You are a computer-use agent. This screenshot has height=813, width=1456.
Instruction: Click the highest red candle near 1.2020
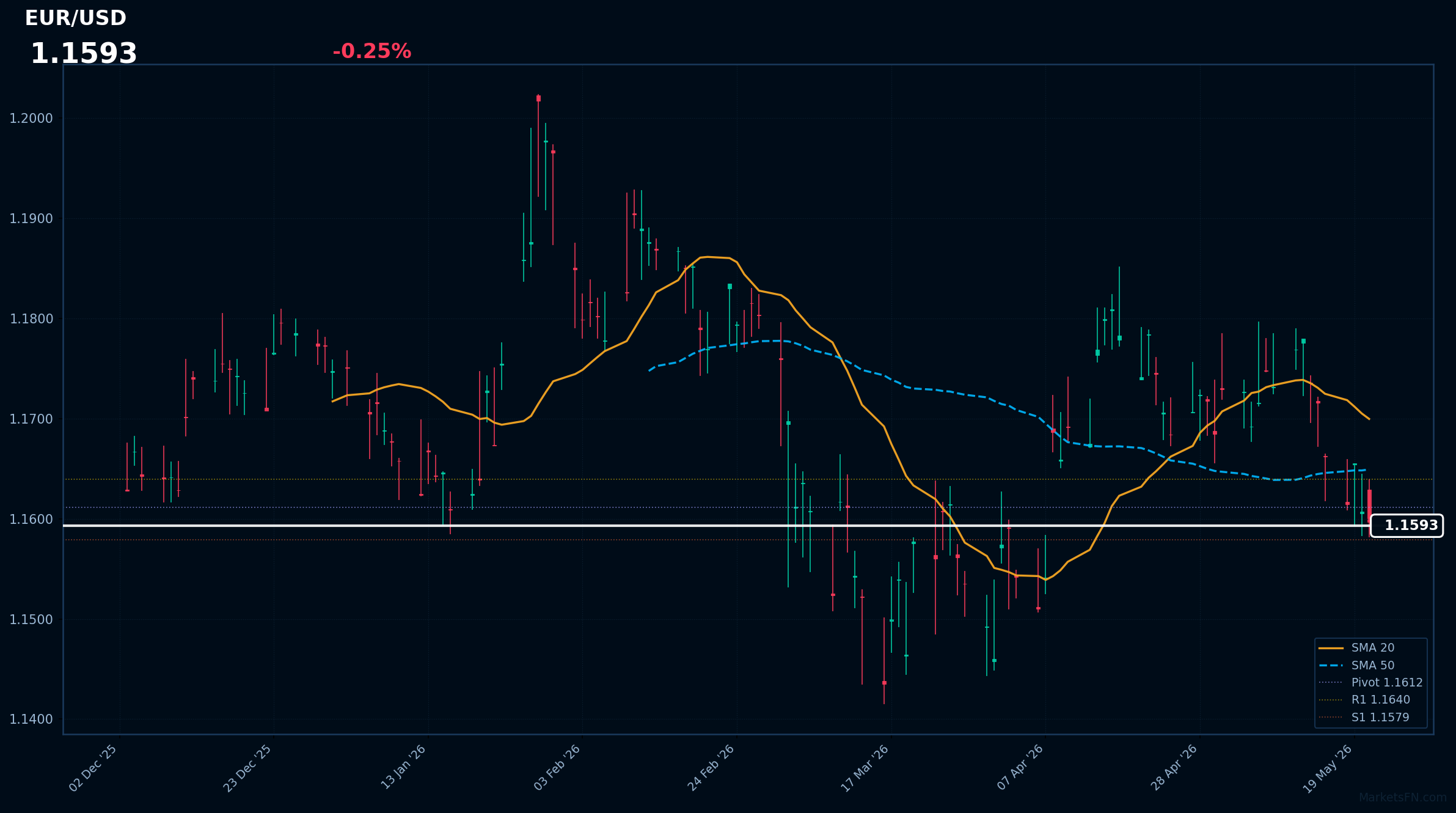(538, 98)
